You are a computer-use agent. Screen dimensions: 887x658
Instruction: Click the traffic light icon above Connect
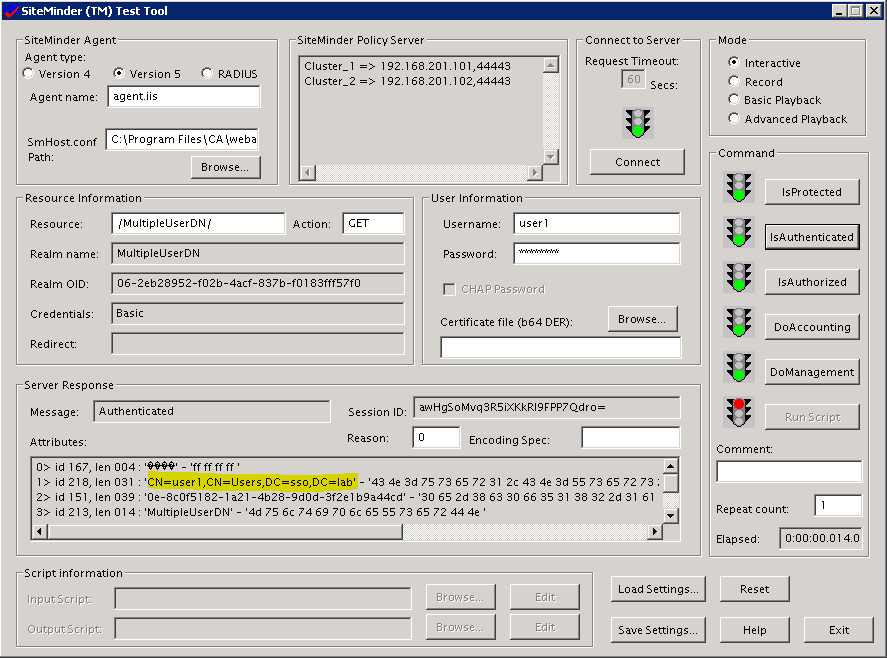coord(638,123)
